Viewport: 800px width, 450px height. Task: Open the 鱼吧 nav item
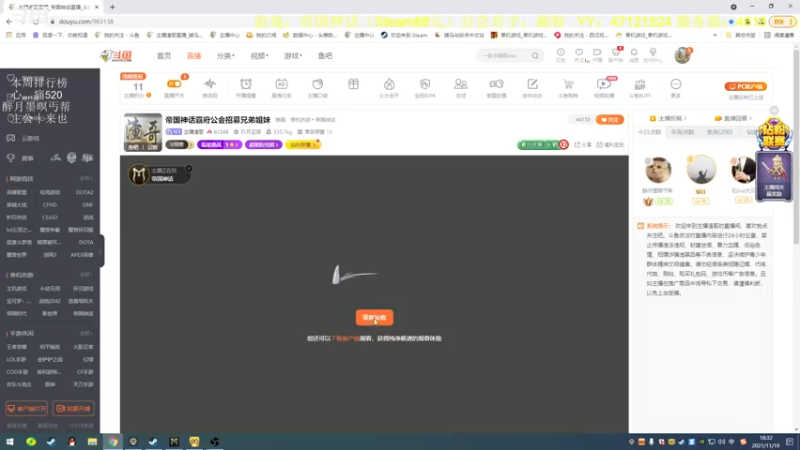point(325,56)
